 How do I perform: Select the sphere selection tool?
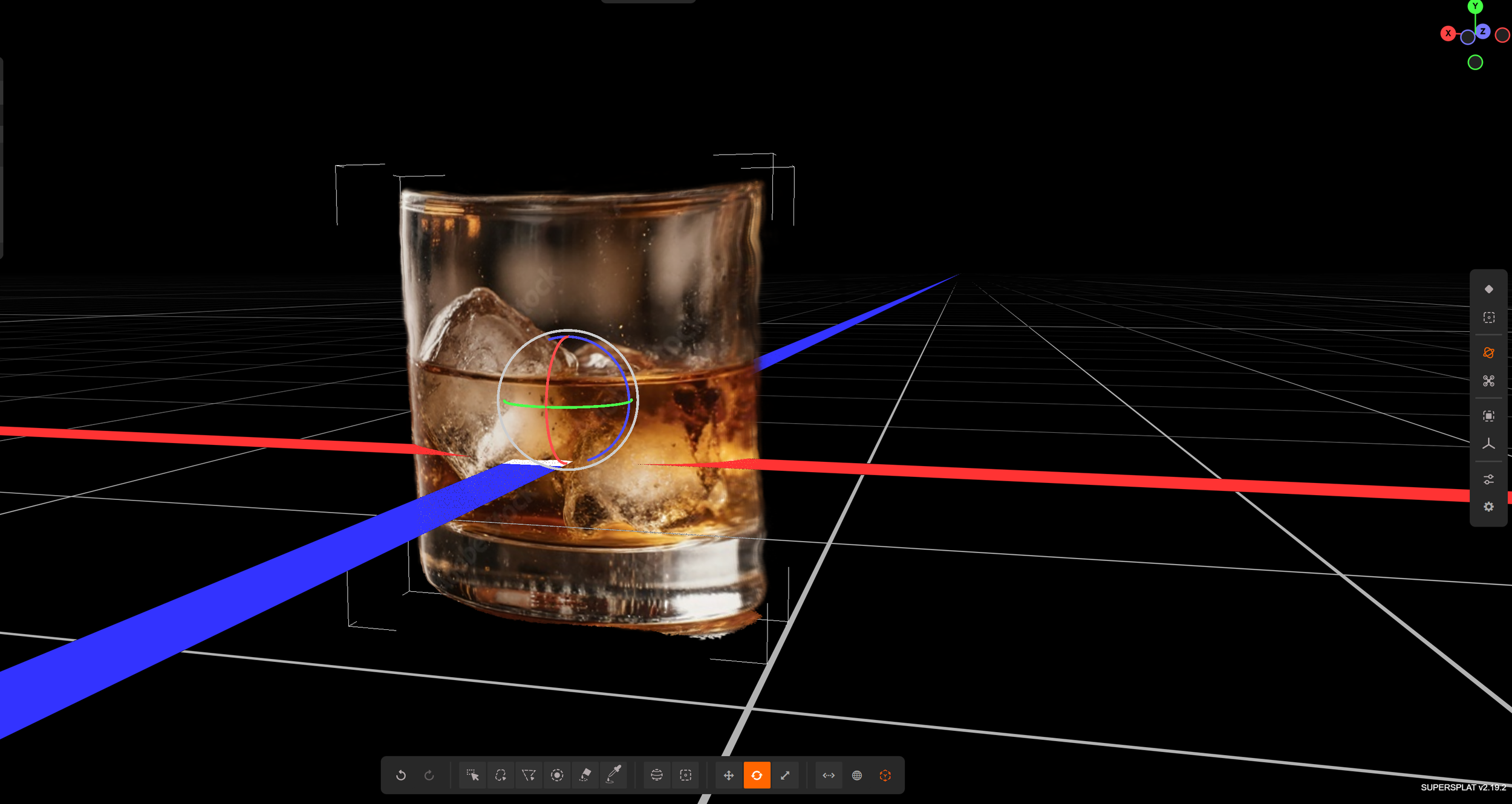click(x=657, y=775)
